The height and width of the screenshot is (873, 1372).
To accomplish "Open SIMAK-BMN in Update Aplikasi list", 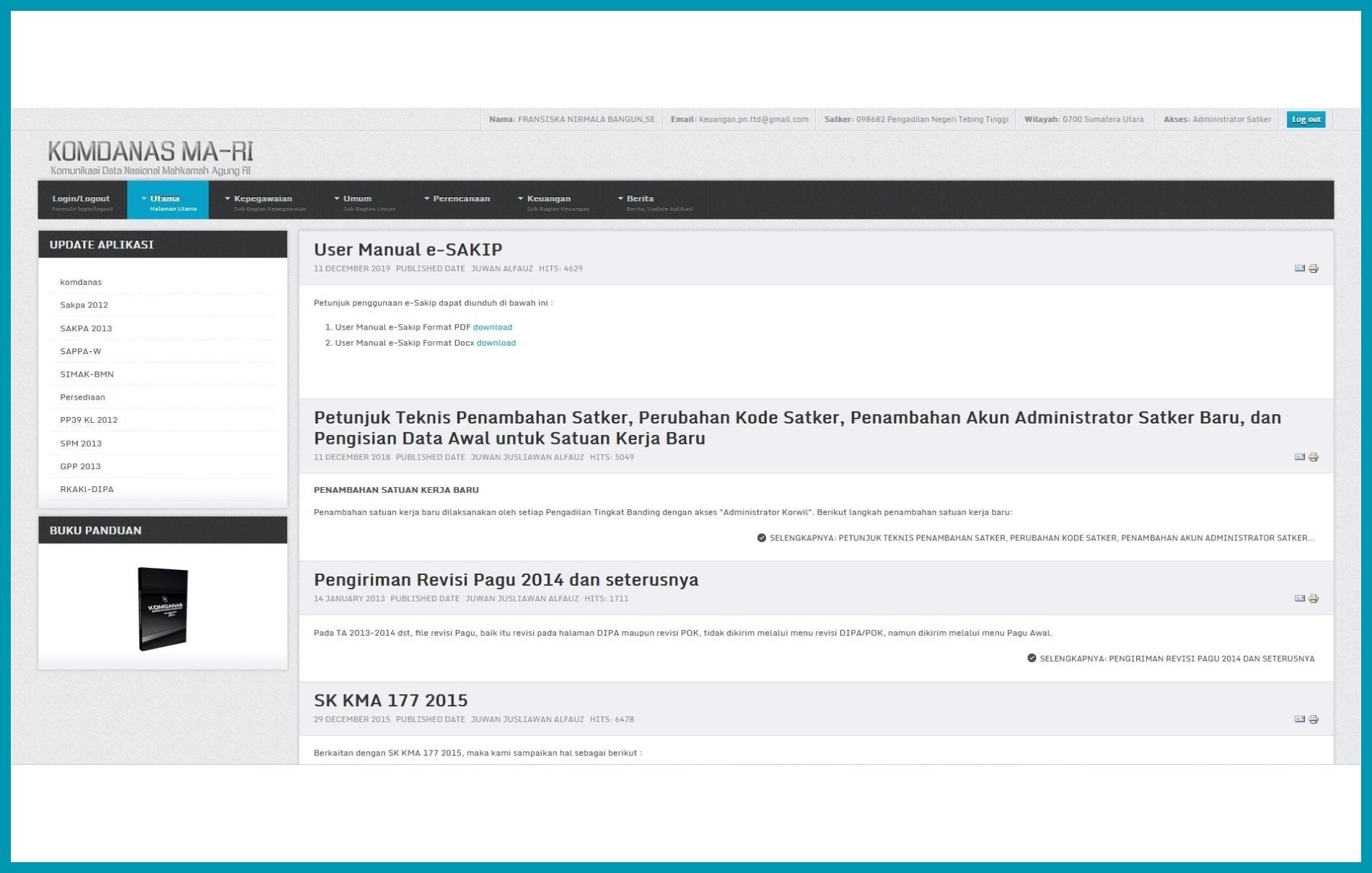I will pos(87,374).
